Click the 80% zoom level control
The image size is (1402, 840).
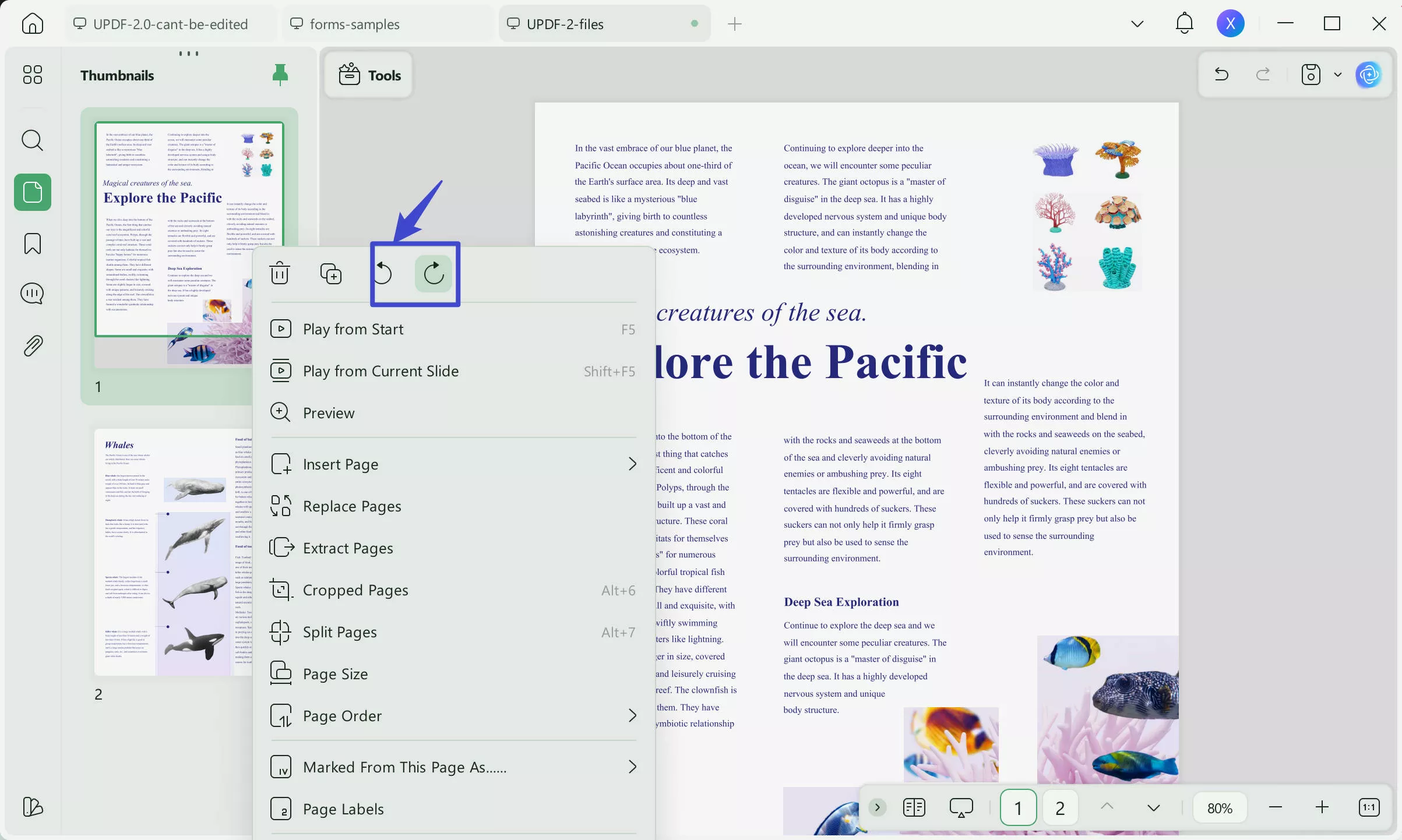click(x=1220, y=807)
